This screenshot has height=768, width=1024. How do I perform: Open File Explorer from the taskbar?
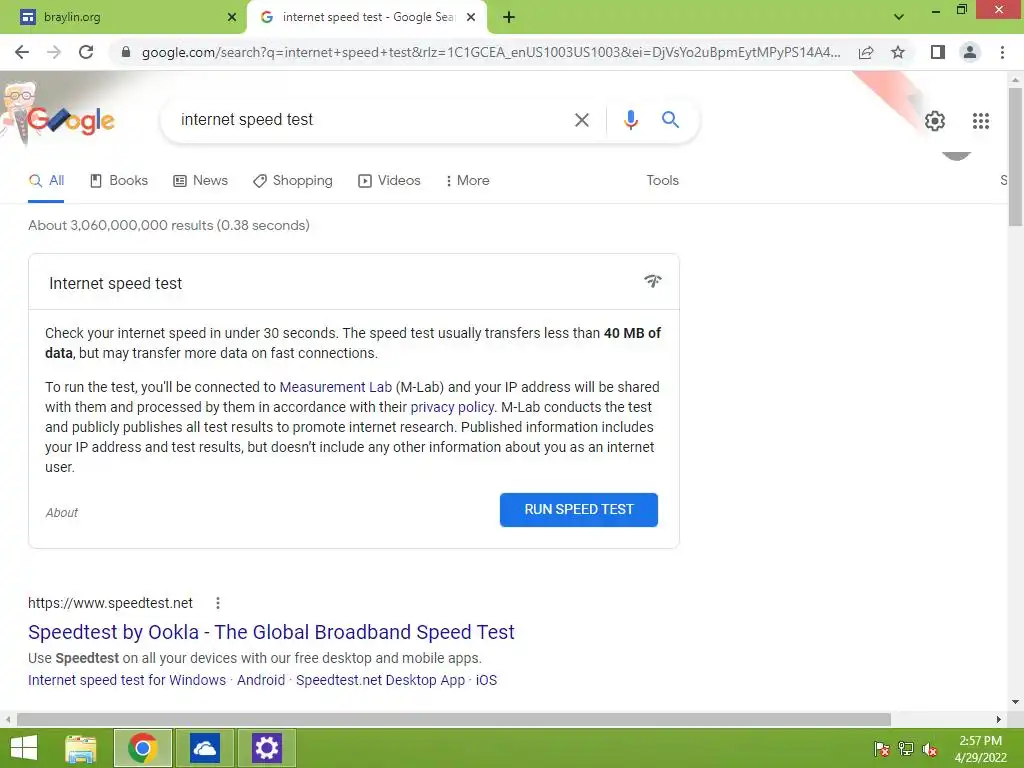click(x=81, y=748)
